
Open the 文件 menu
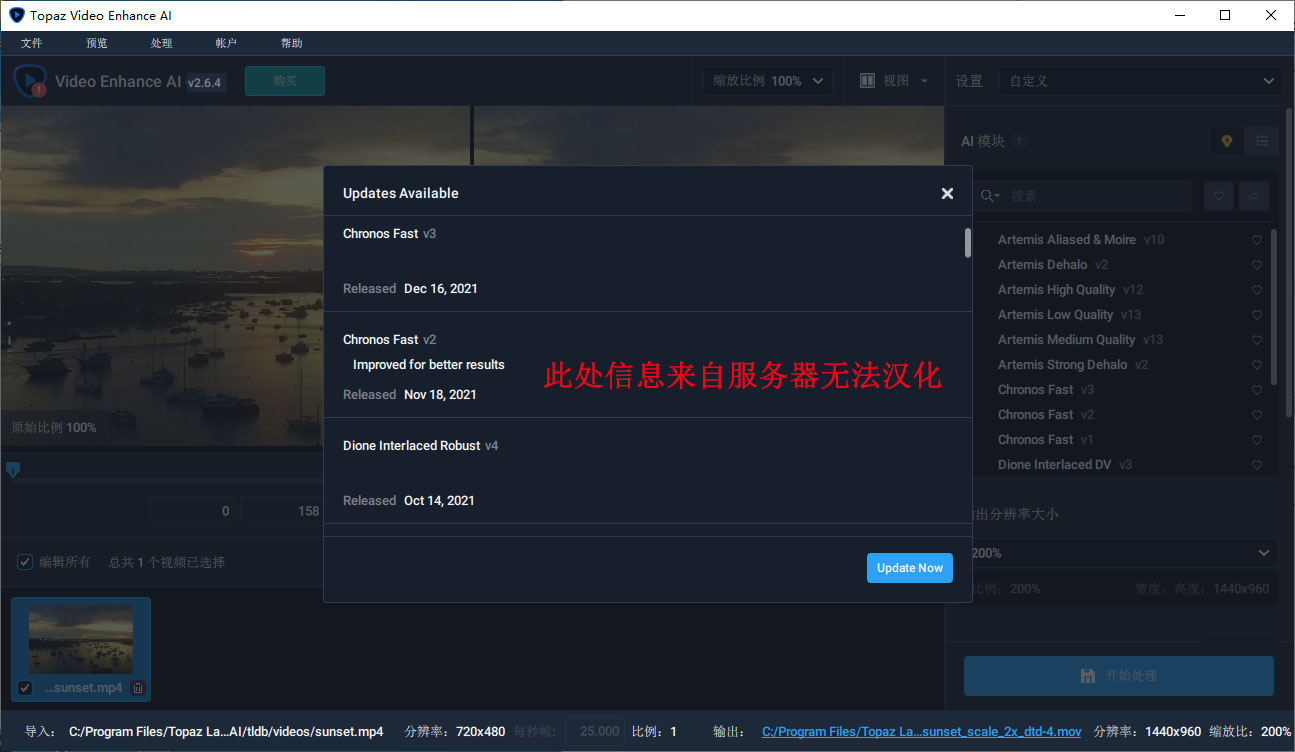point(31,43)
